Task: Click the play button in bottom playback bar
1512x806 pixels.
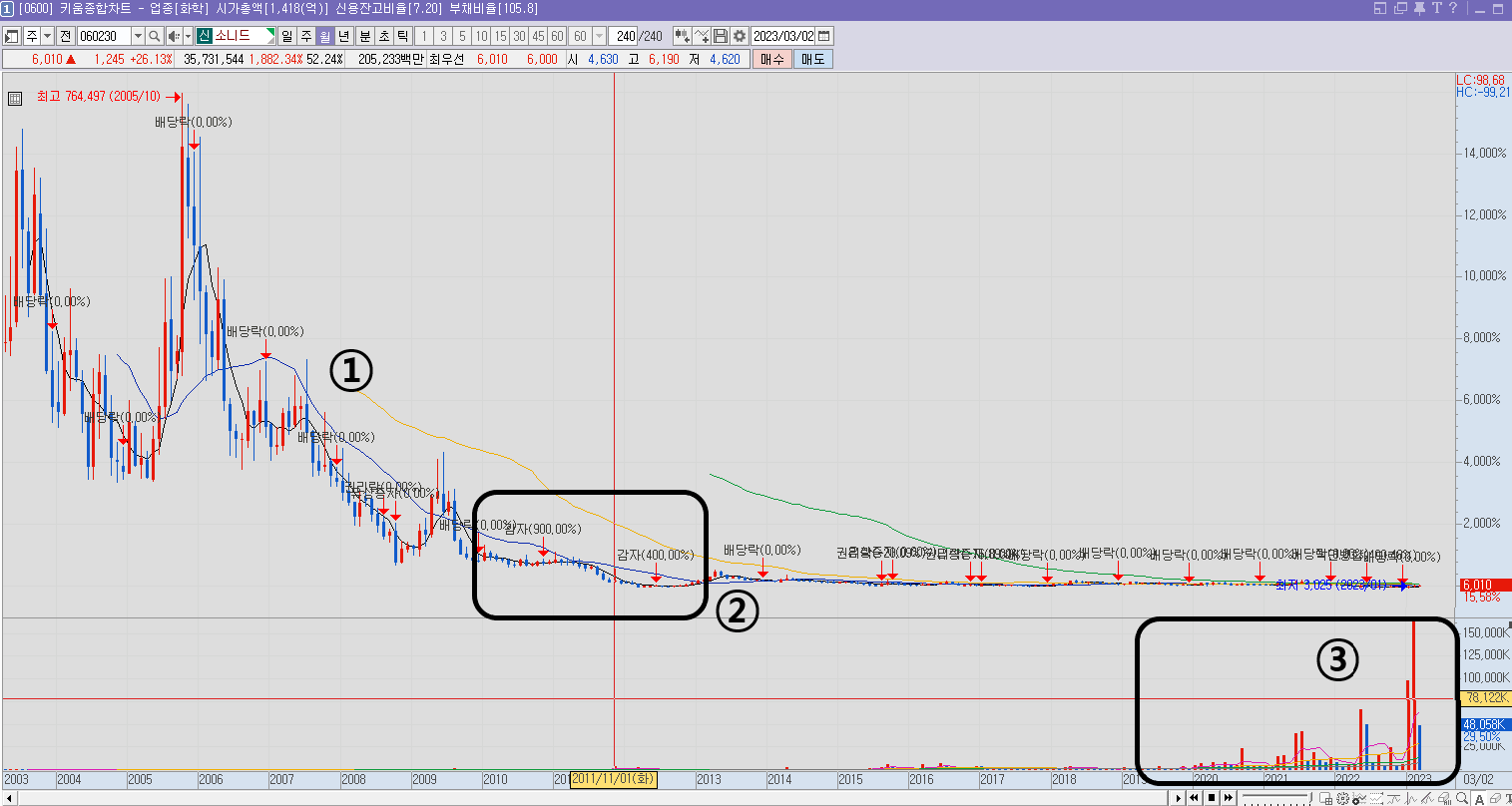Action: (1179, 798)
